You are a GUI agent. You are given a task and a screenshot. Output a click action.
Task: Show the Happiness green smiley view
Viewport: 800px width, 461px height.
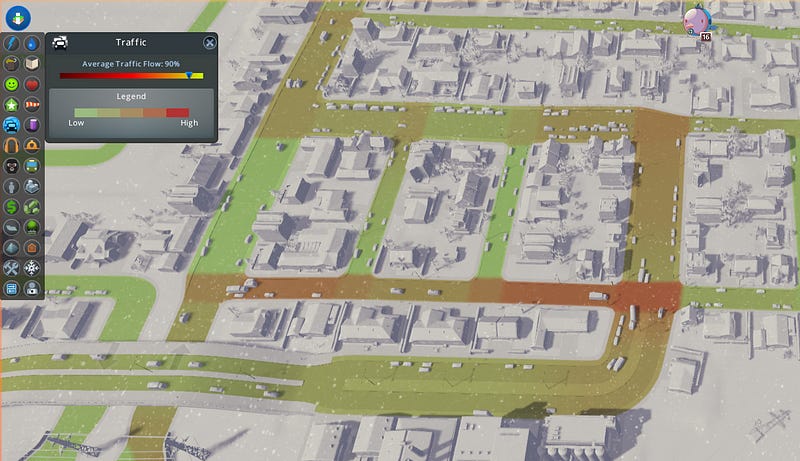coord(11,84)
